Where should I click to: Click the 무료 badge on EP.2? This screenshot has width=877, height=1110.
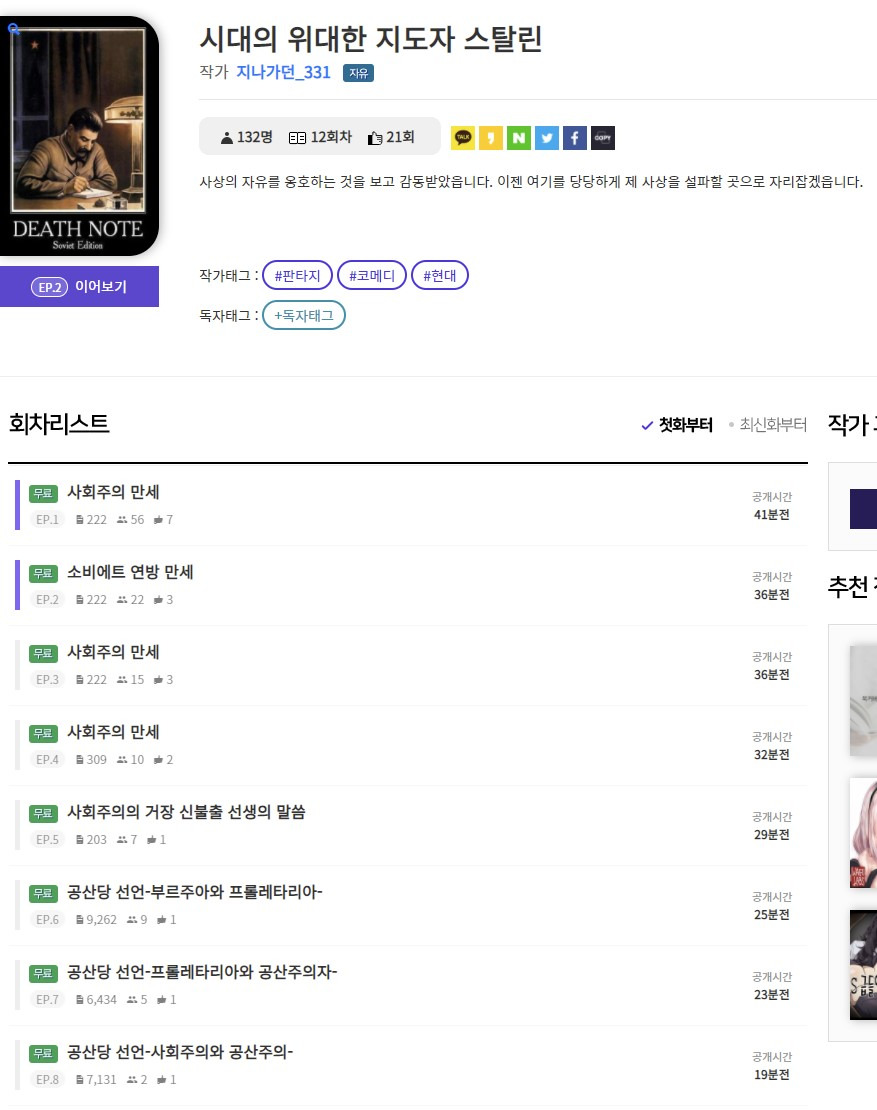point(43,573)
